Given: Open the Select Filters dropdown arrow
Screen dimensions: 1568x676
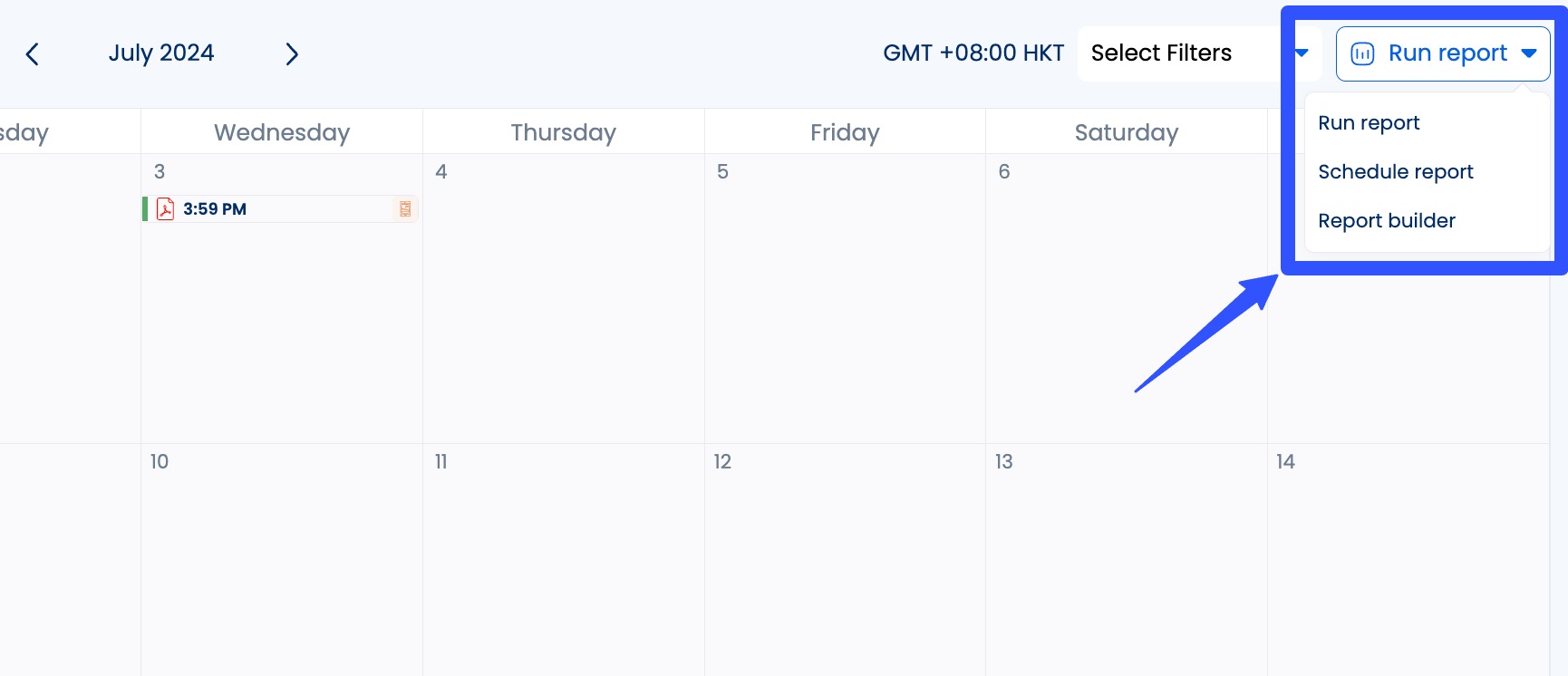Looking at the screenshot, I should coord(1302,53).
